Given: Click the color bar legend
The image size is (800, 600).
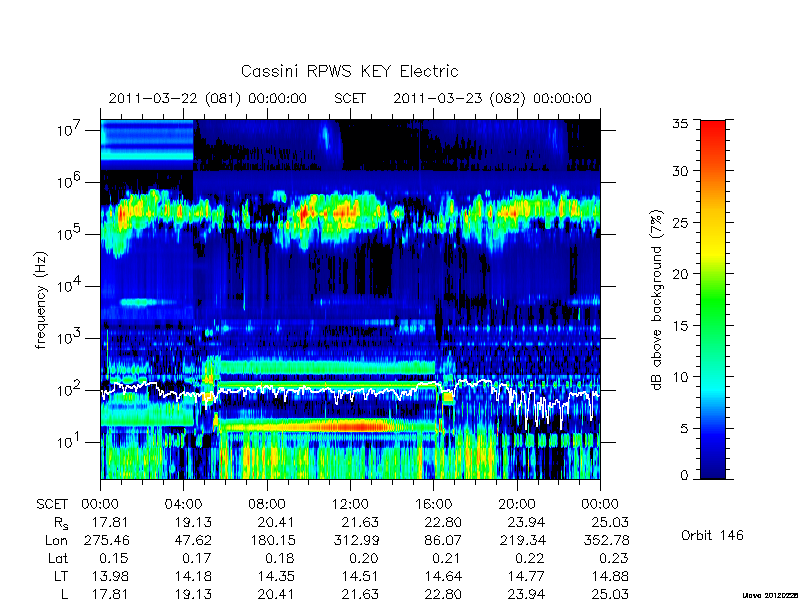Looking at the screenshot, I should pyautogui.click(x=713, y=299).
